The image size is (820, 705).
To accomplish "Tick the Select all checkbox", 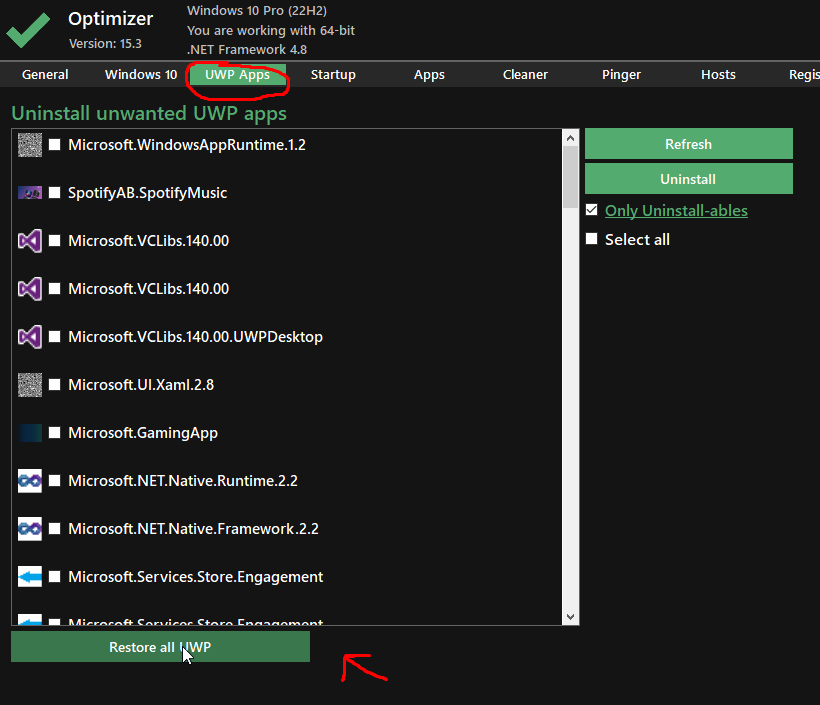I will (591, 239).
